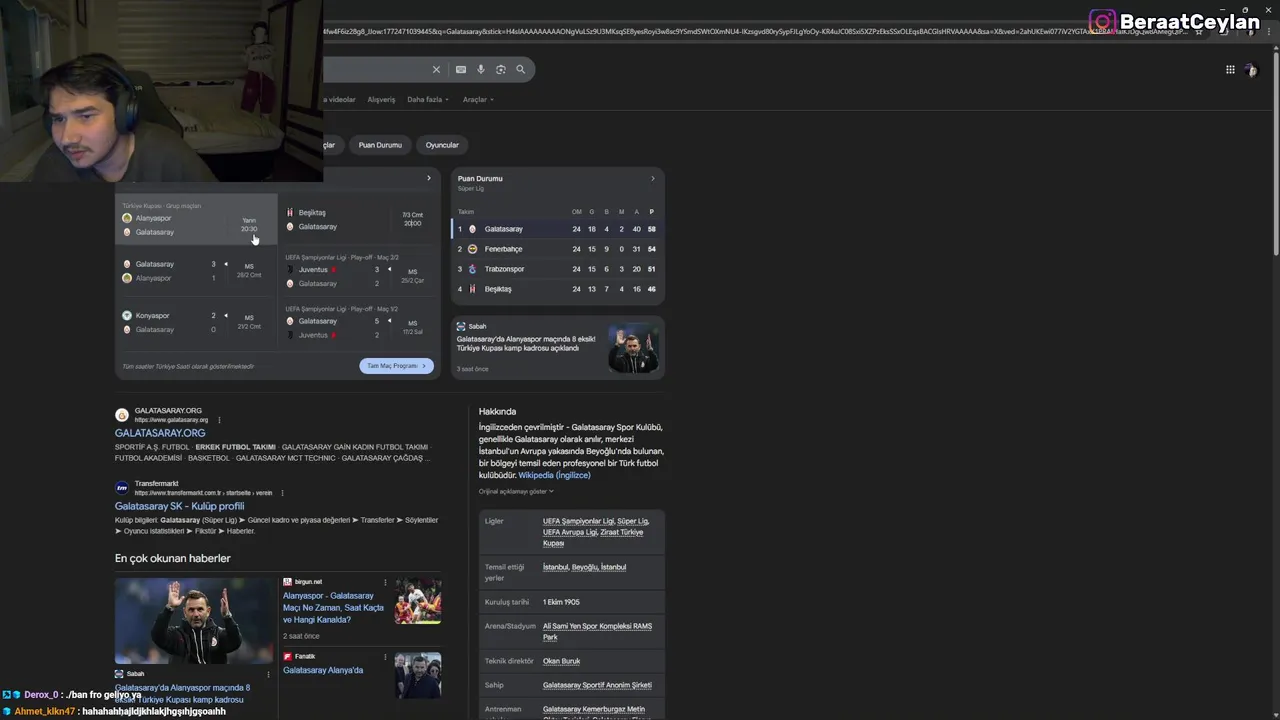Select the Trabzonspor standings row
This screenshot has height=720, width=1280.
click(x=557, y=269)
